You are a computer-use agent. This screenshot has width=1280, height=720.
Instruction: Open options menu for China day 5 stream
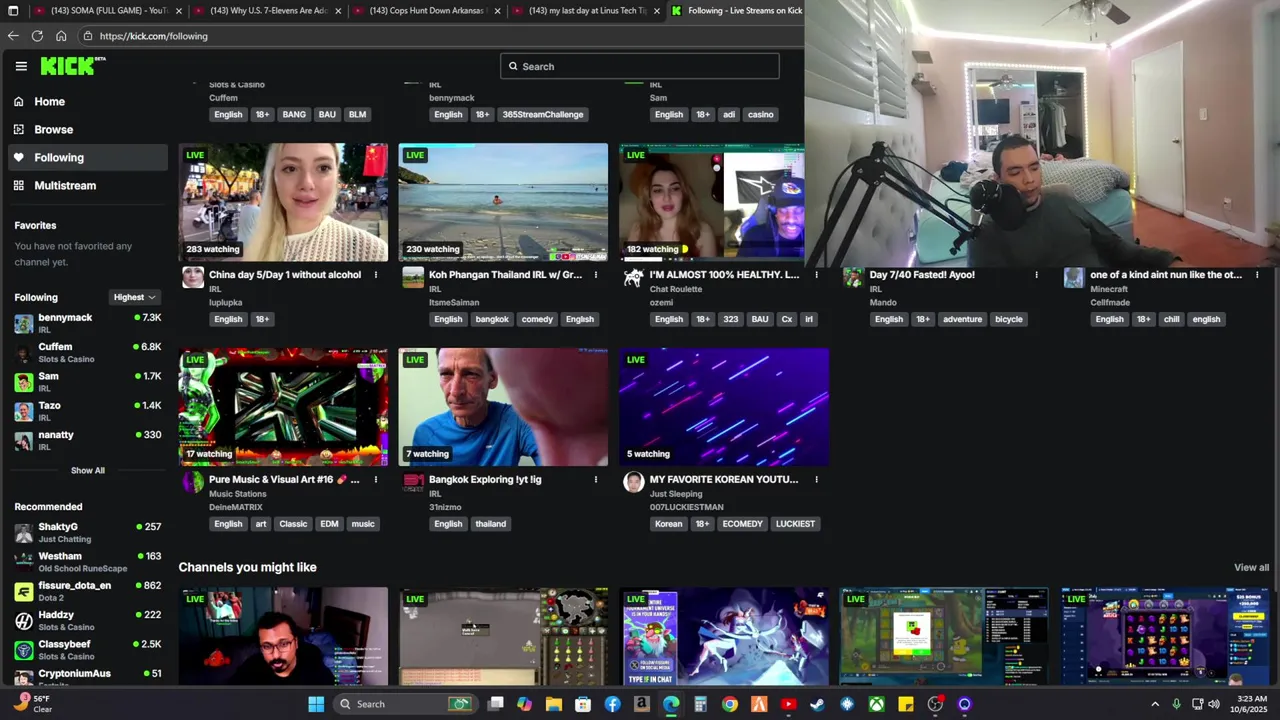[x=376, y=275]
